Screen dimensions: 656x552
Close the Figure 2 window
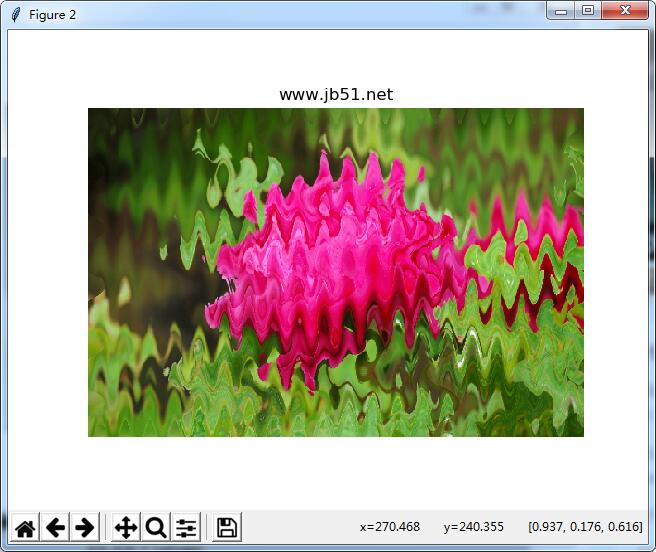[625, 11]
